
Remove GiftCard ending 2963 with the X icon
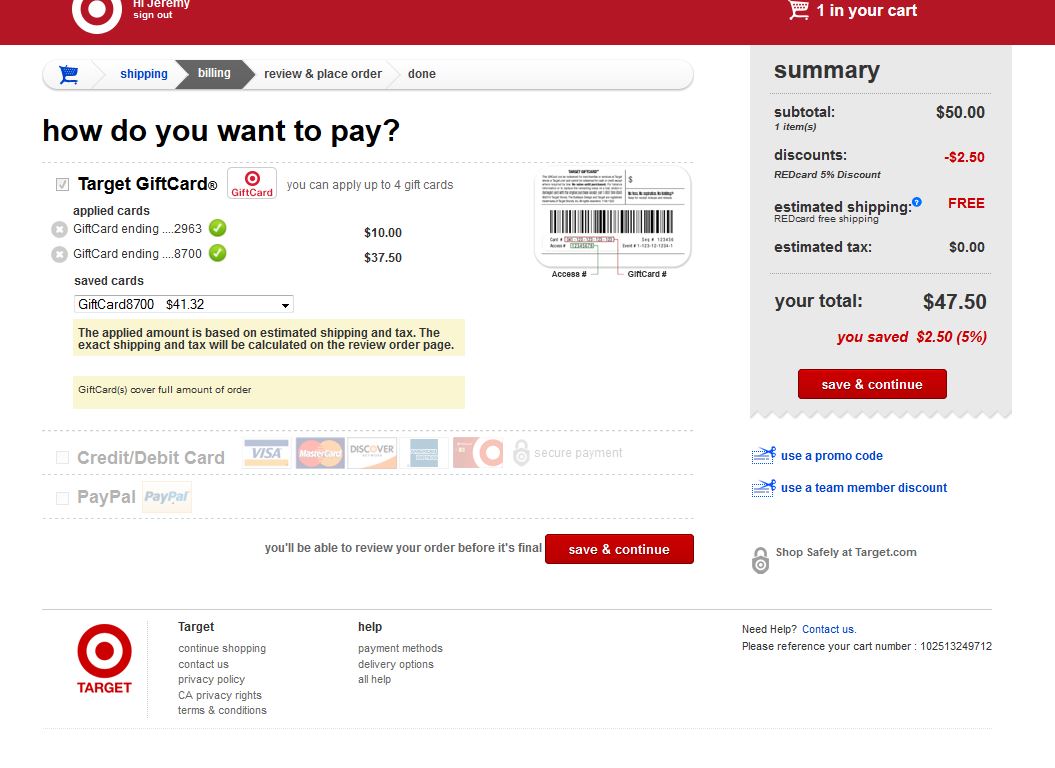click(59, 230)
